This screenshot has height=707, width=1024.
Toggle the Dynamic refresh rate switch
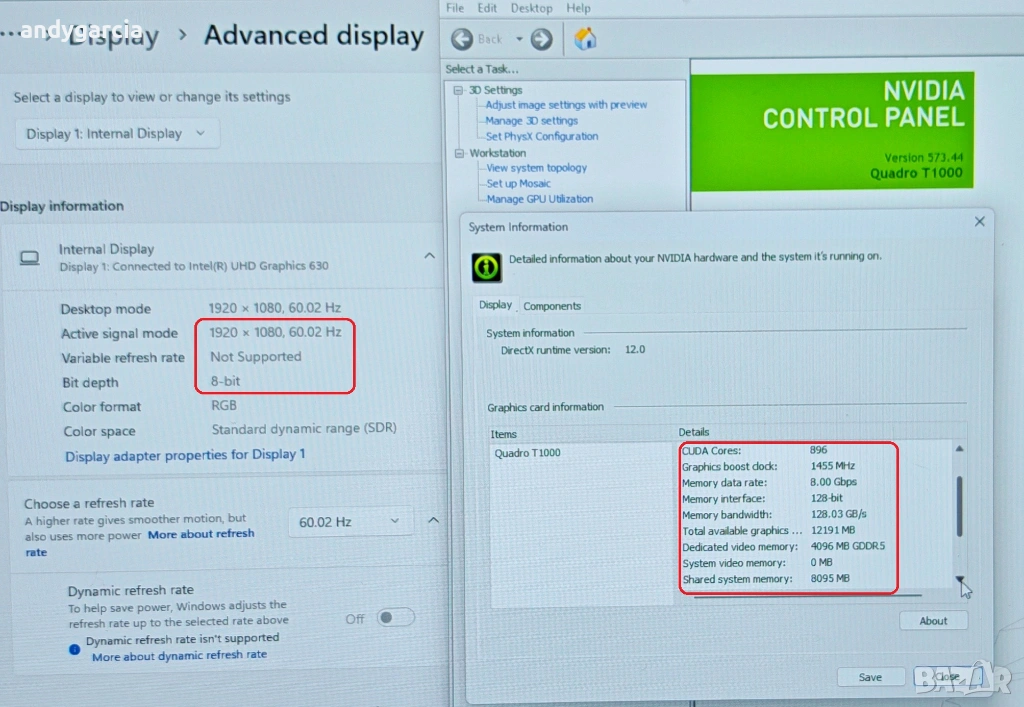click(x=395, y=618)
